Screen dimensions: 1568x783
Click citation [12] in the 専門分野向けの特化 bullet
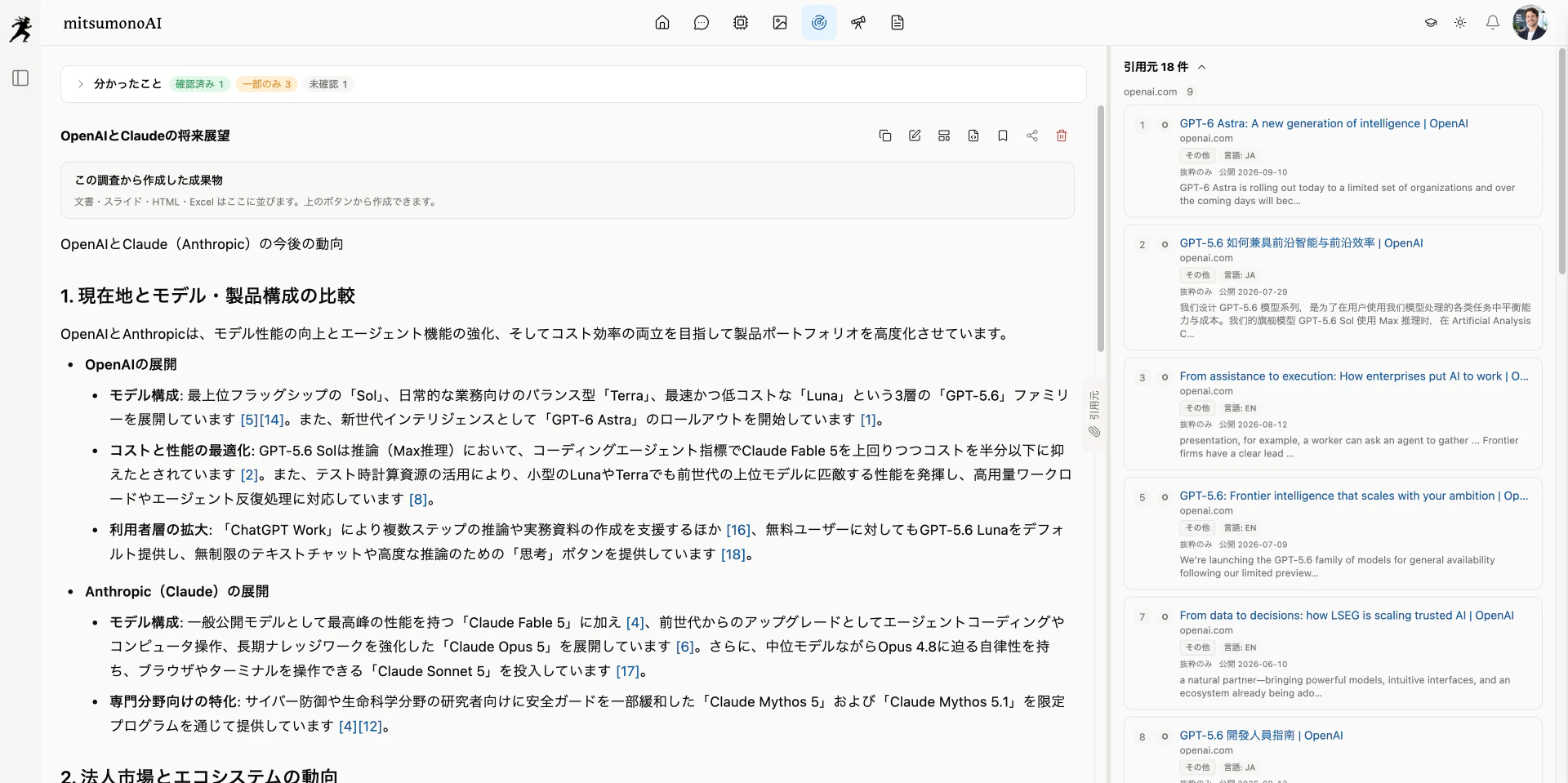(x=370, y=727)
